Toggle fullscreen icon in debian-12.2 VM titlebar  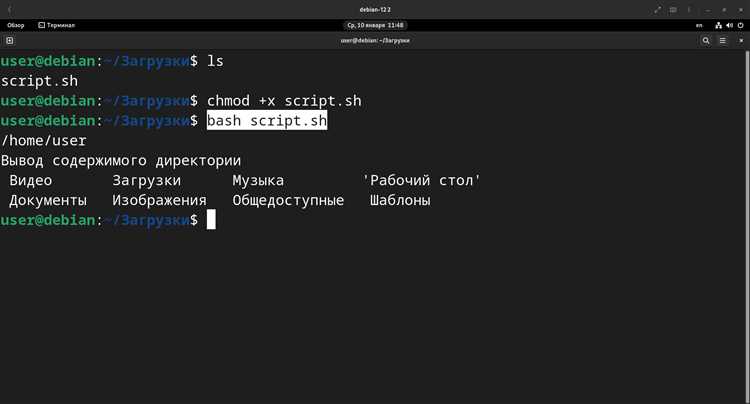click(x=658, y=10)
